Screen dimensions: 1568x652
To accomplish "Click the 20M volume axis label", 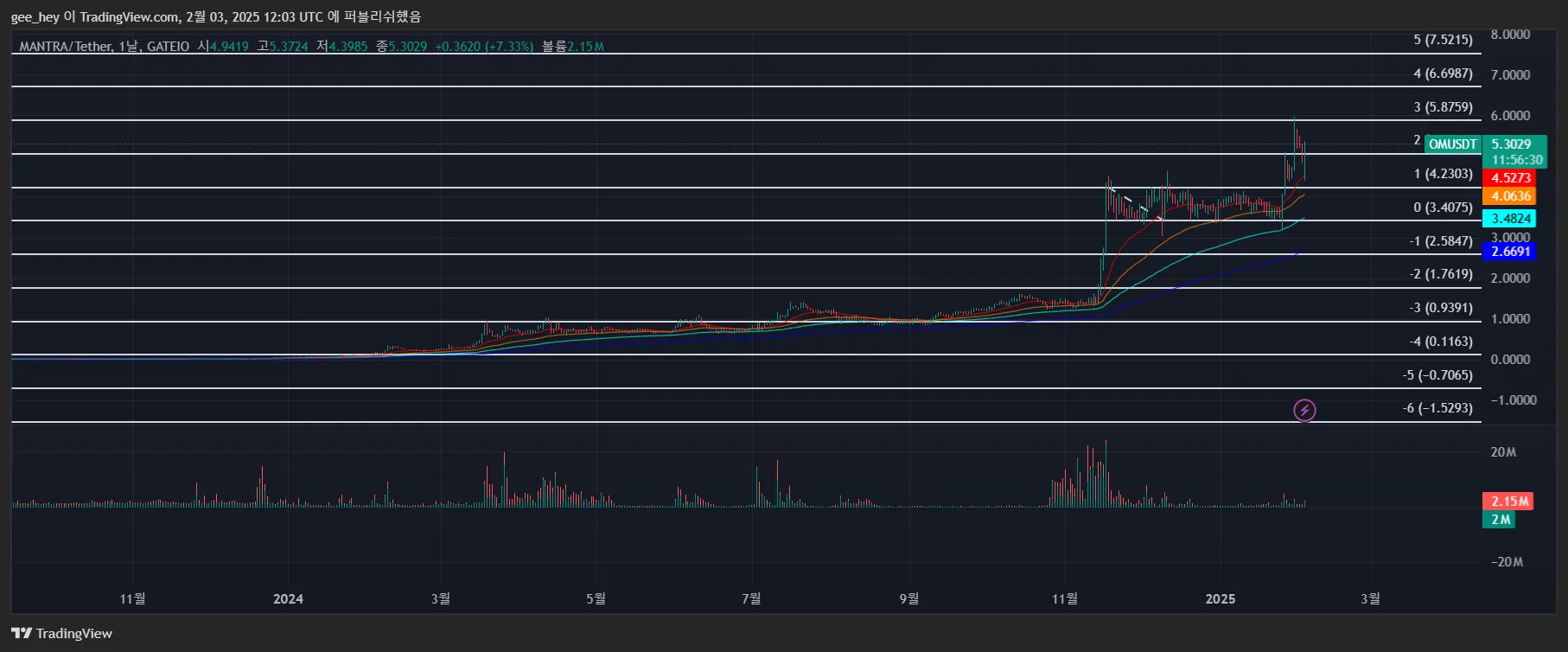I will tap(1503, 452).
